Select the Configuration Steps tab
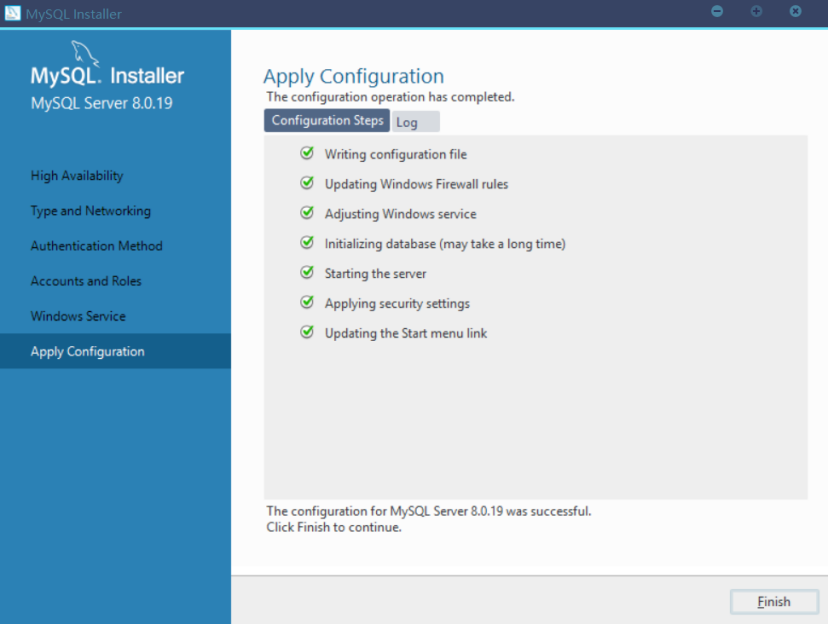Viewport: 828px width, 624px height. (327, 121)
